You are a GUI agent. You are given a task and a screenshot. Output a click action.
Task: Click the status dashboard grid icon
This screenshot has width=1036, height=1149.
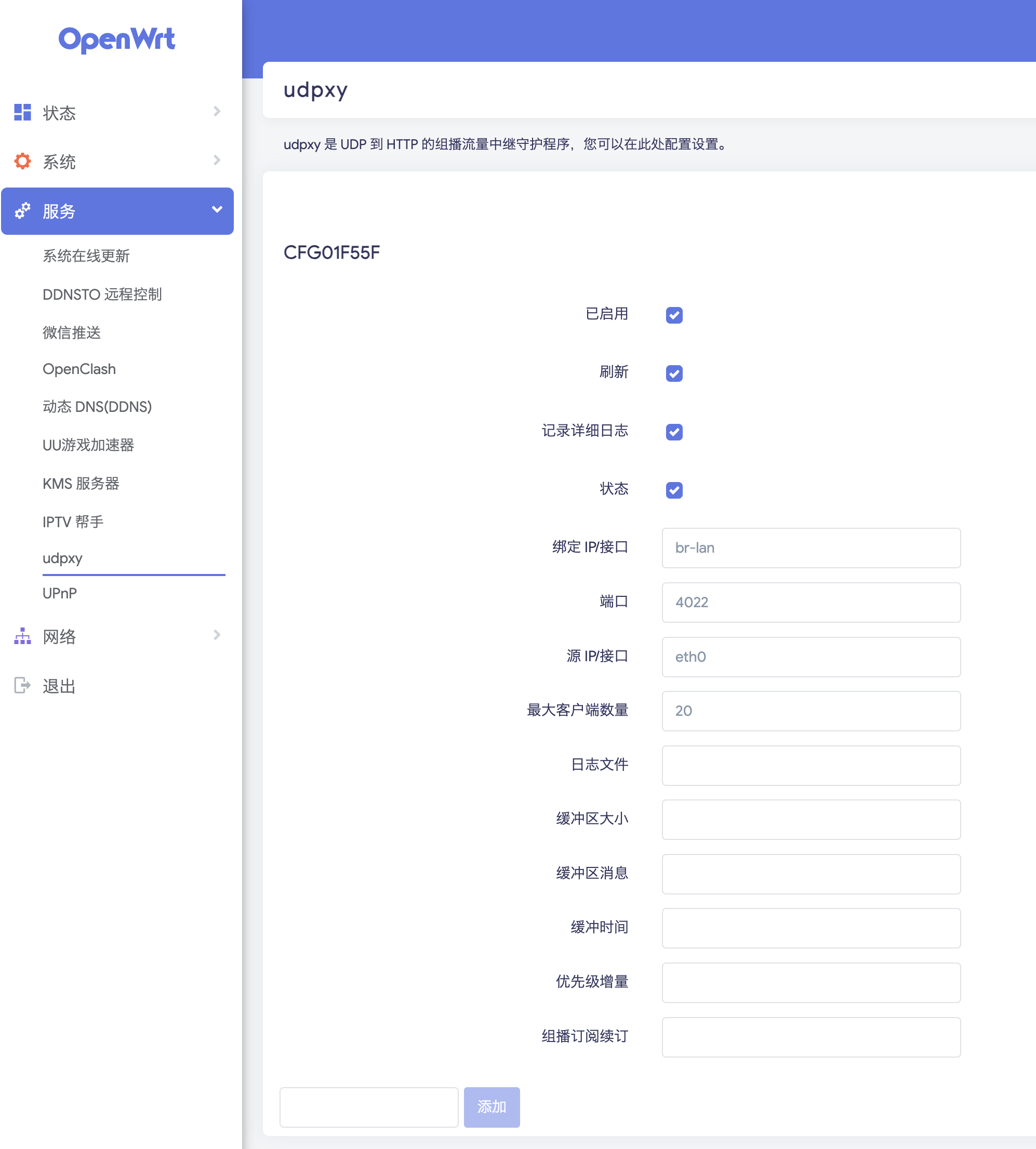pos(22,112)
